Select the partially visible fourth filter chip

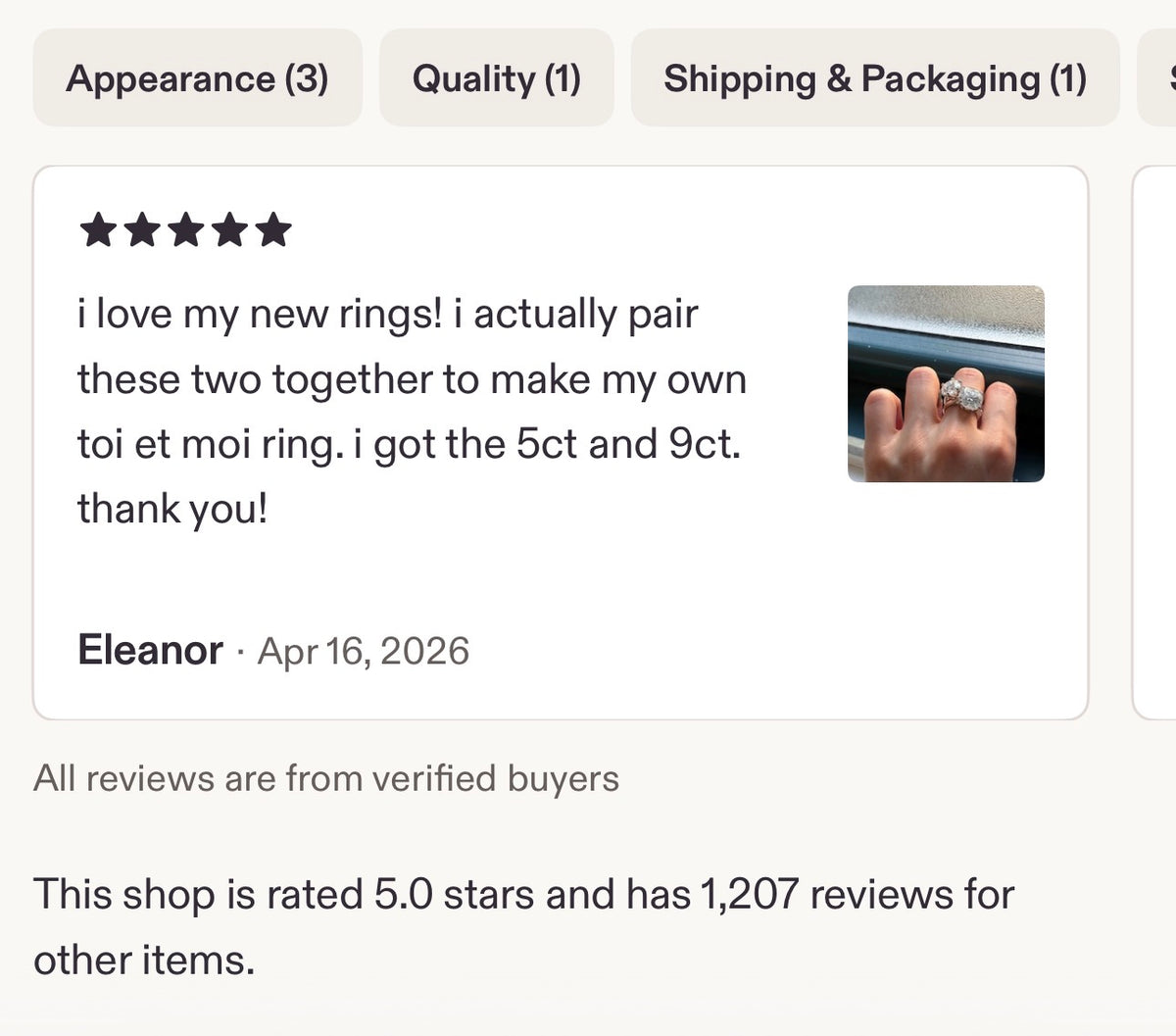coord(1157,78)
